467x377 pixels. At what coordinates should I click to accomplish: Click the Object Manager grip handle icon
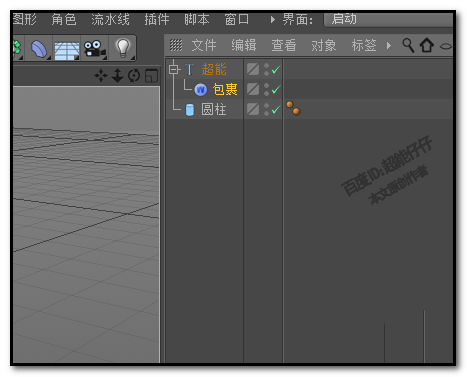(176, 45)
